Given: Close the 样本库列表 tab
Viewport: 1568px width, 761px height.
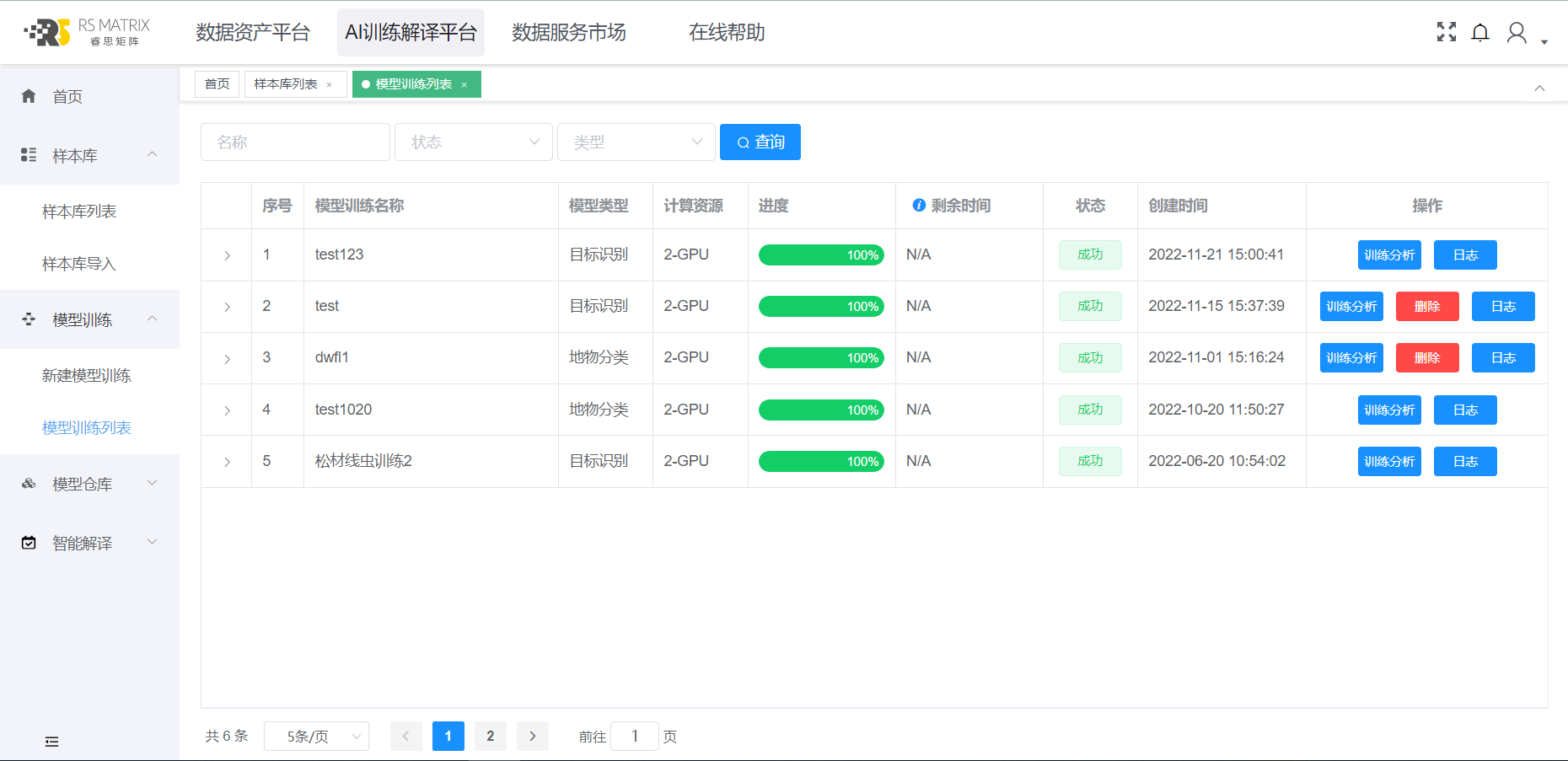Looking at the screenshot, I should 330,85.
